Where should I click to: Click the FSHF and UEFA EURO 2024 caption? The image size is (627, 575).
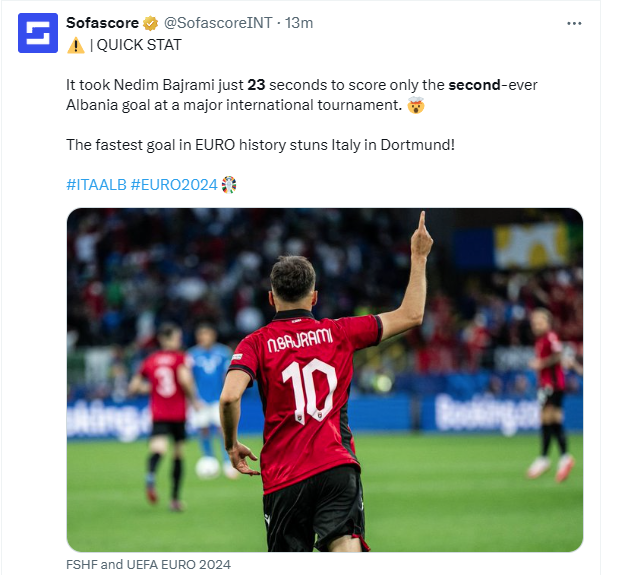(x=148, y=565)
